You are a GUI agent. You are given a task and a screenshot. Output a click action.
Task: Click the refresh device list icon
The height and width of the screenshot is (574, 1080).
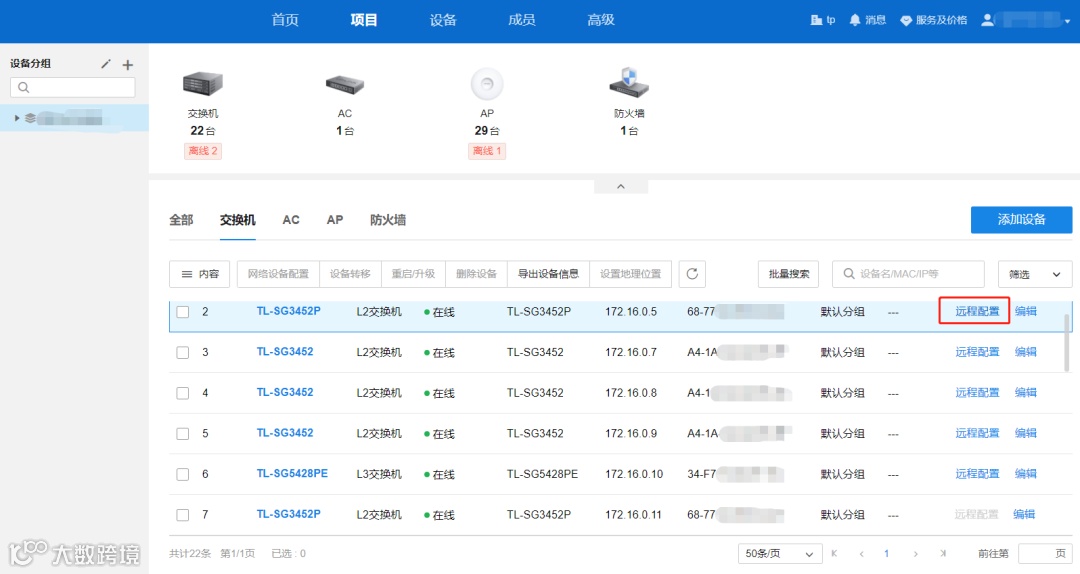click(x=692, y=274)
